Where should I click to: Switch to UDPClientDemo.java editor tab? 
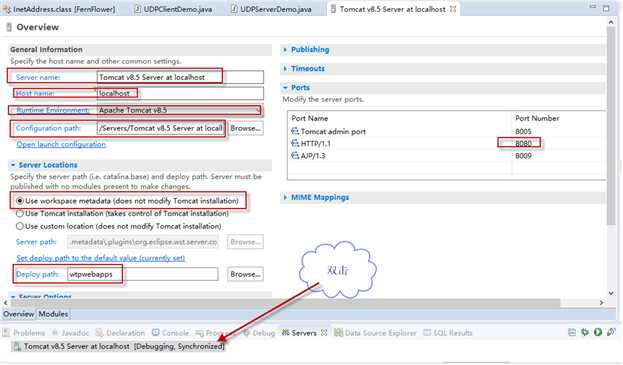pyautogui.click(x=173, y=9)
